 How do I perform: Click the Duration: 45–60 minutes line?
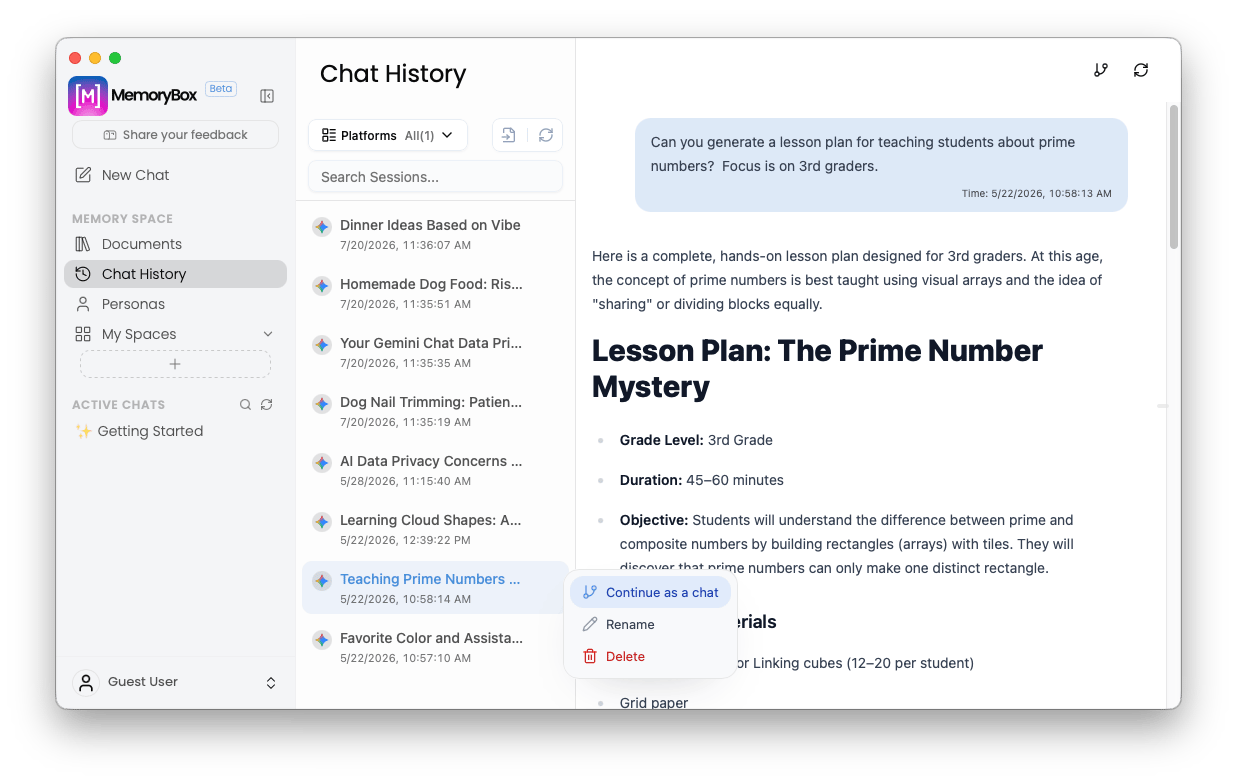[702, 480]
